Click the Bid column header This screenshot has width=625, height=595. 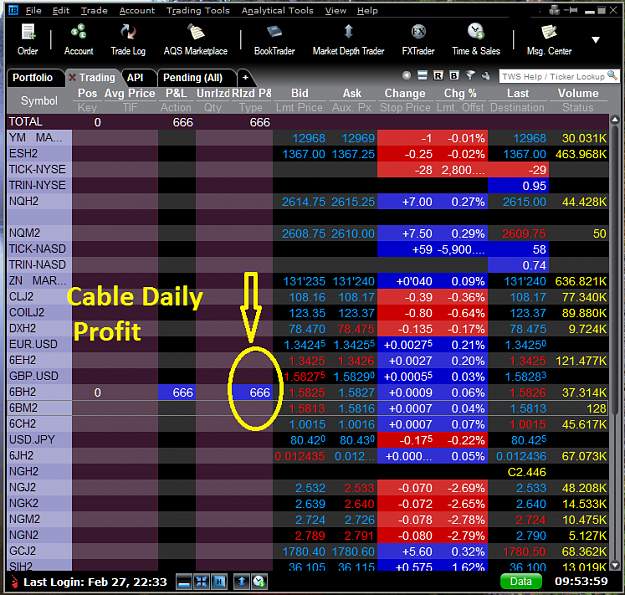click(300, 93)
